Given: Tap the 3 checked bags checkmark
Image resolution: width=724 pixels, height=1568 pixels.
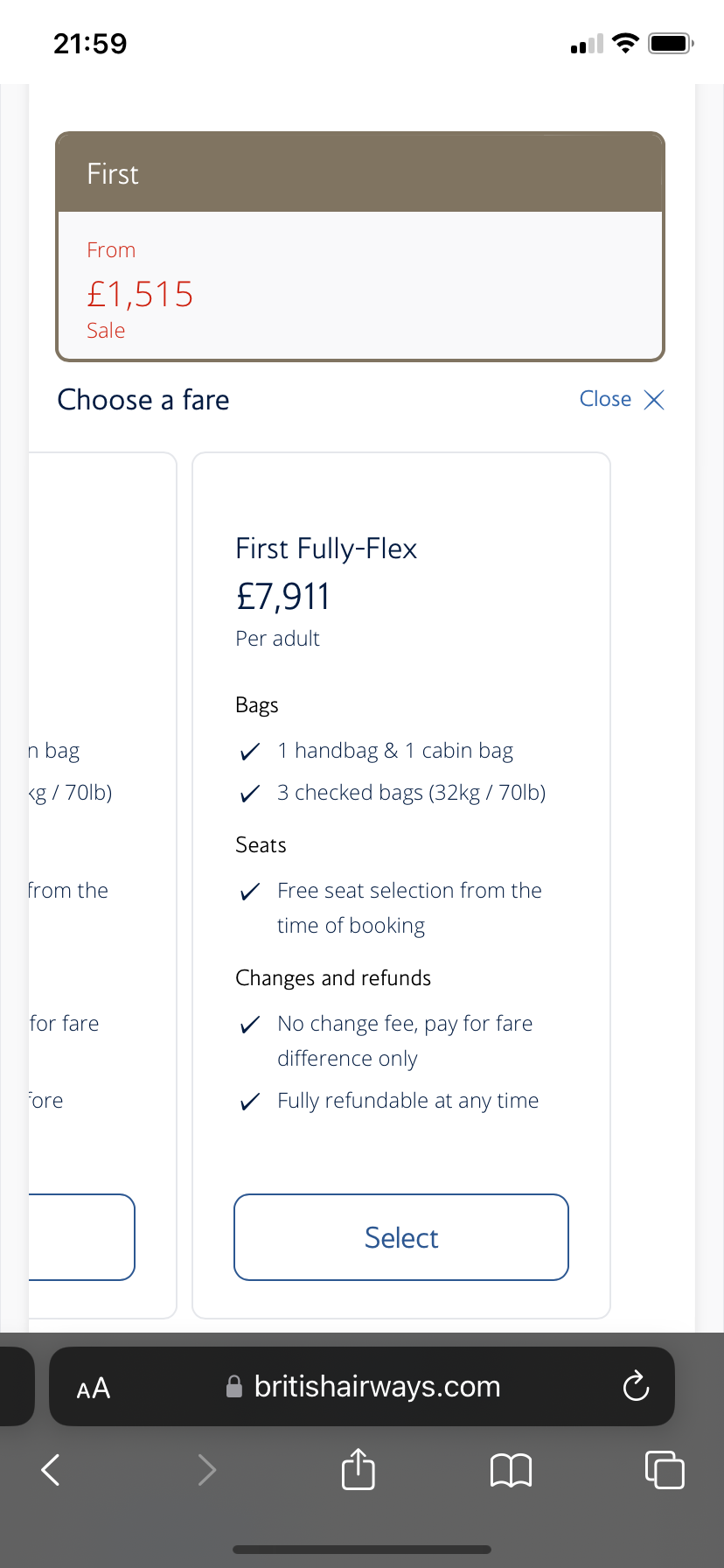Looking at the screenshot, I should 250,793.
